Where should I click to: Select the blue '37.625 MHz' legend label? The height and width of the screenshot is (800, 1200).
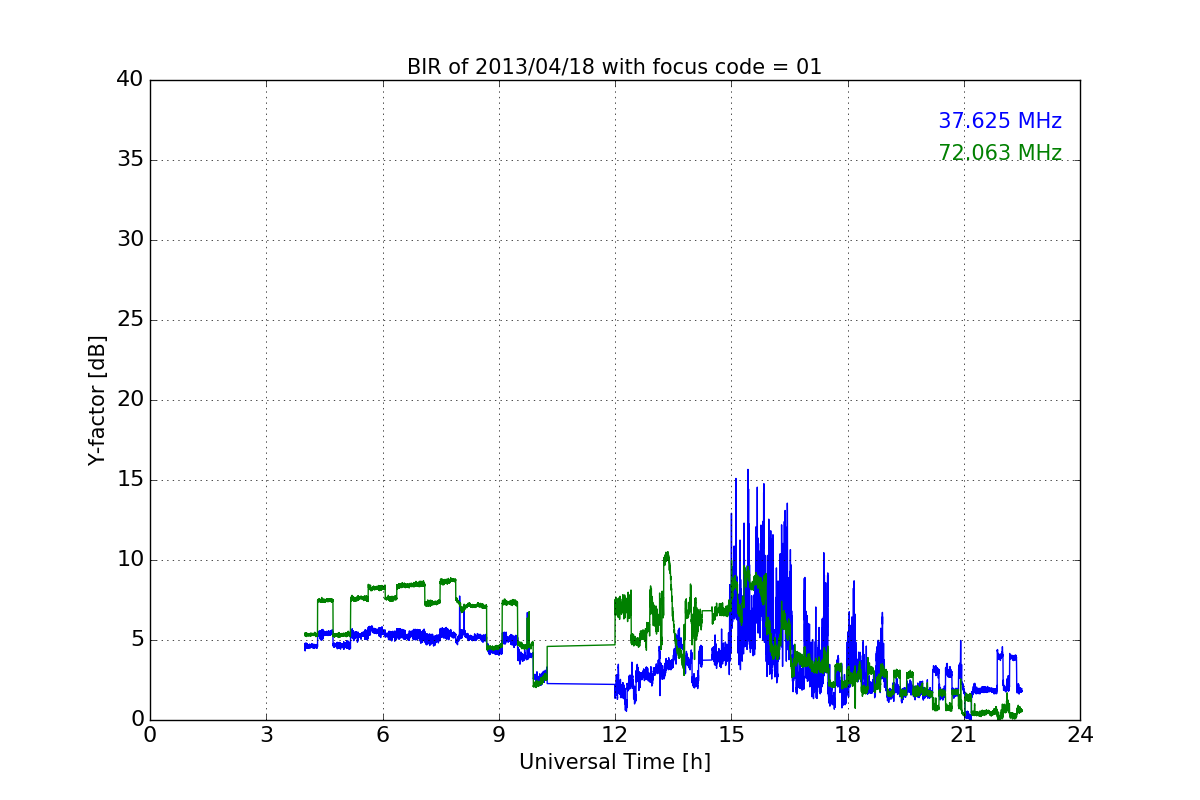(x=1000, y=121)
